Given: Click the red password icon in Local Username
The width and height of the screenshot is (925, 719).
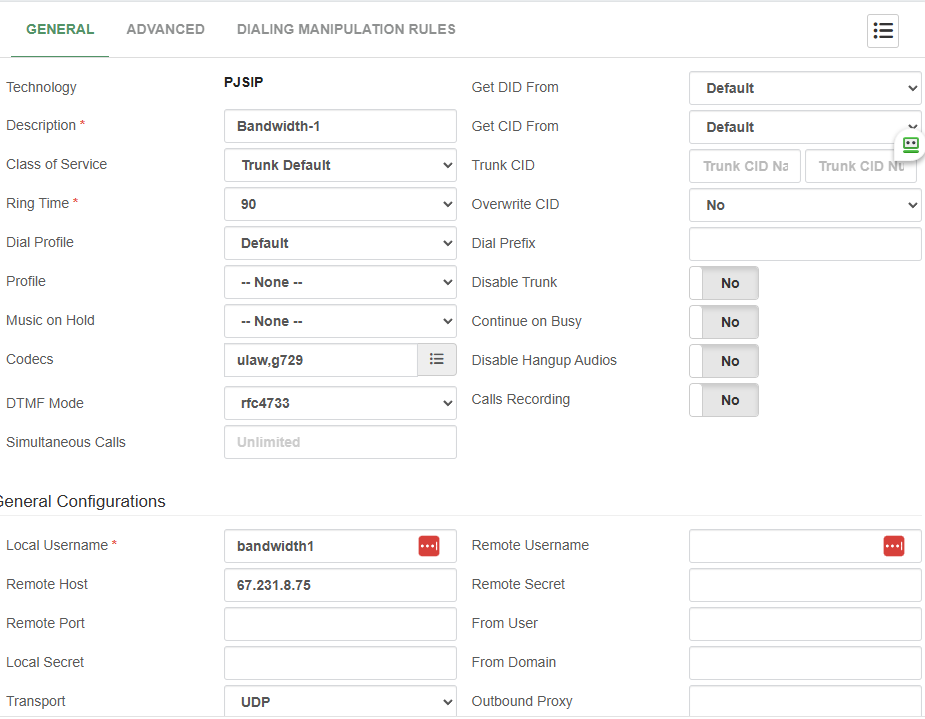Looking at the screenshot, I should pos(429,546).
